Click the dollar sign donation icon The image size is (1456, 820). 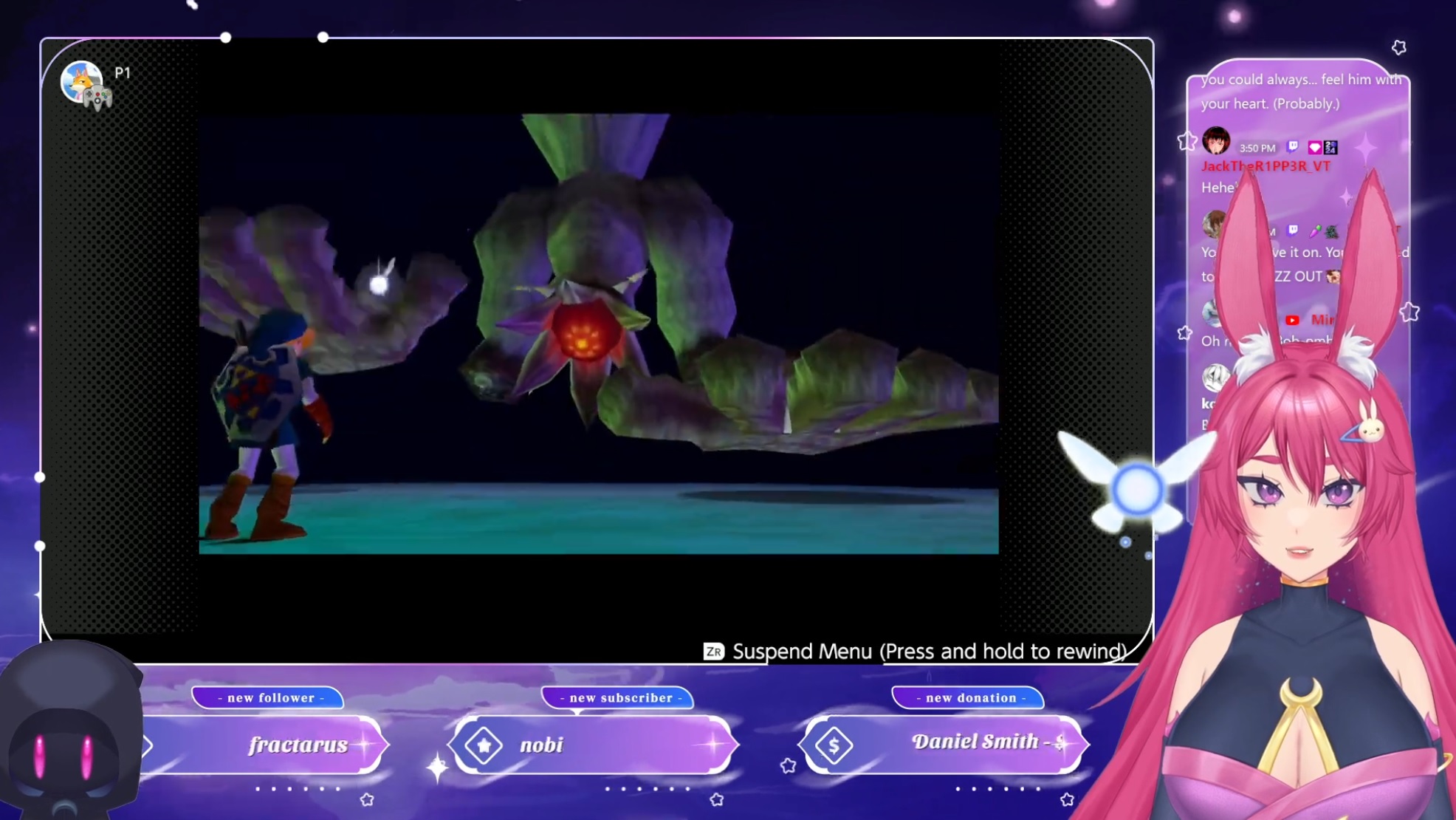(834, 745)
